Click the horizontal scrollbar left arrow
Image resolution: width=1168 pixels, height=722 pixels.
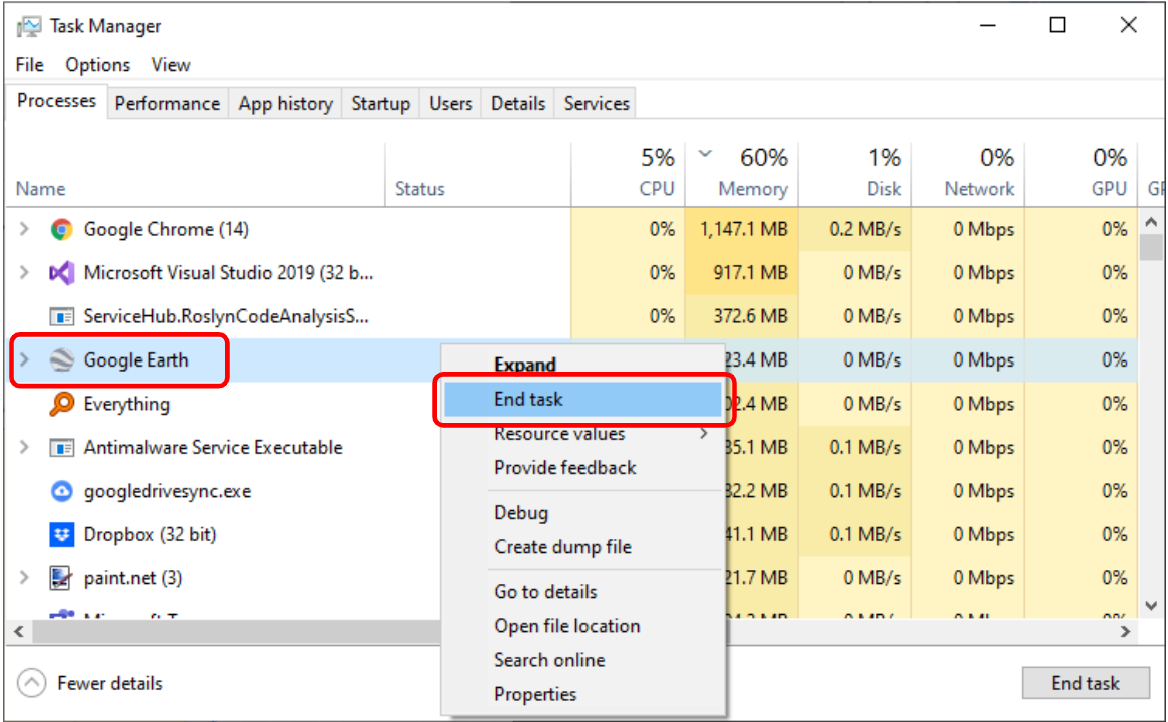[19, 632]
